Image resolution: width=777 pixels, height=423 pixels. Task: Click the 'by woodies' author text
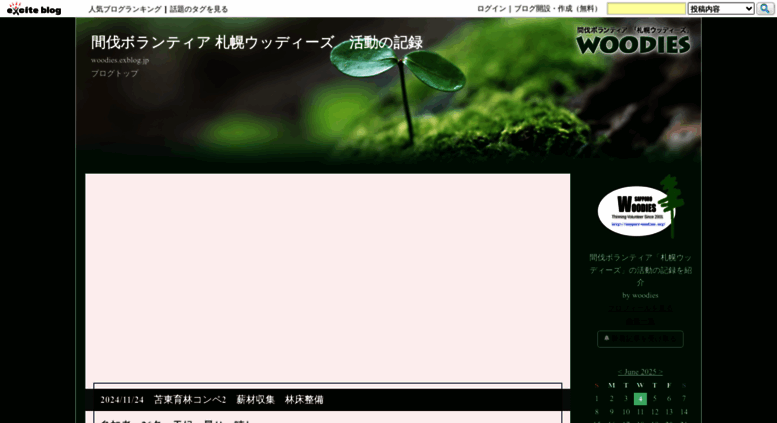(x=640, y=295)
